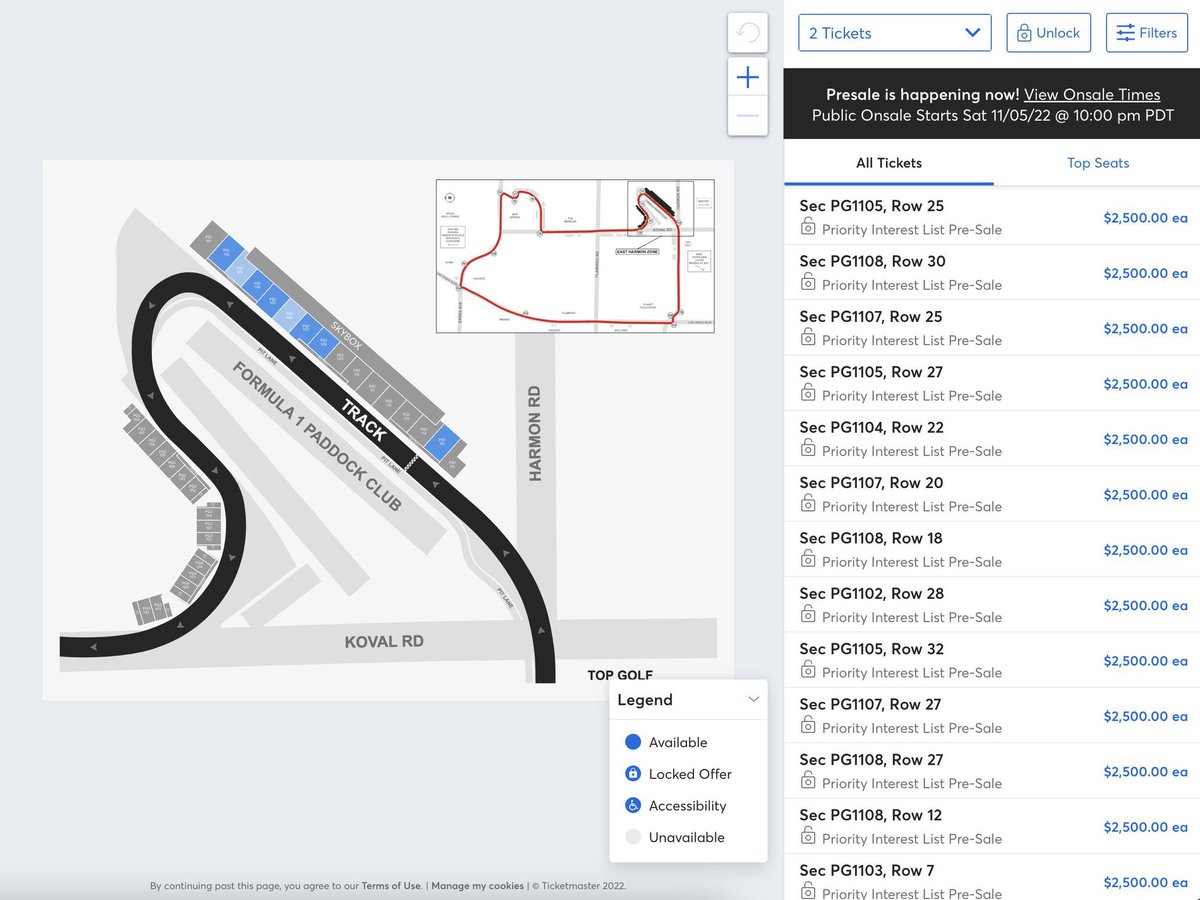Switch to the Top Seats tab
Viewport: 1200px width, 900px height.
click(x=1097, y=163)
